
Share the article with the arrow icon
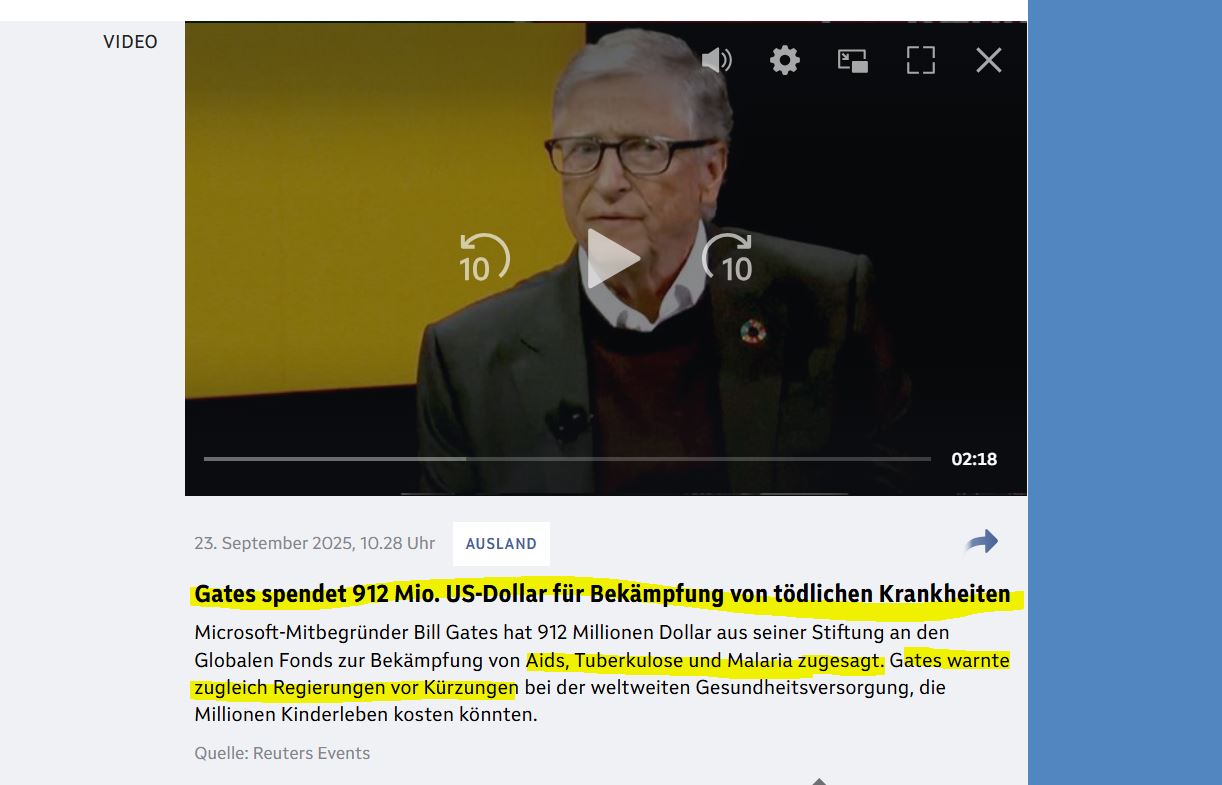click(982, 542)
